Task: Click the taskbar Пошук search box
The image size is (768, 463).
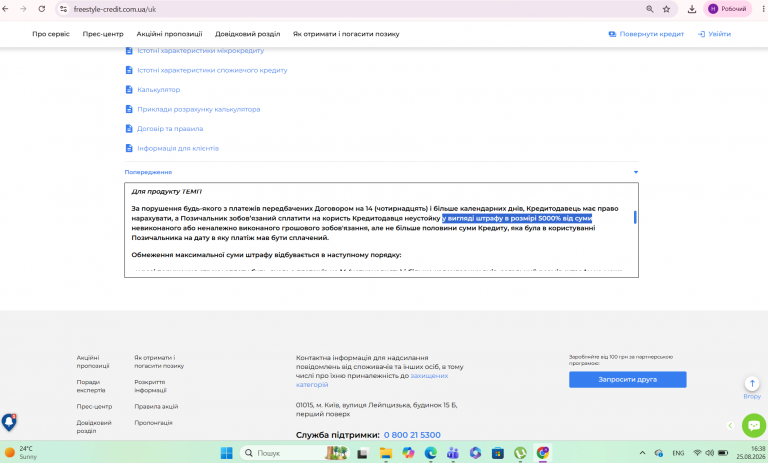Action: coord(294,453)
